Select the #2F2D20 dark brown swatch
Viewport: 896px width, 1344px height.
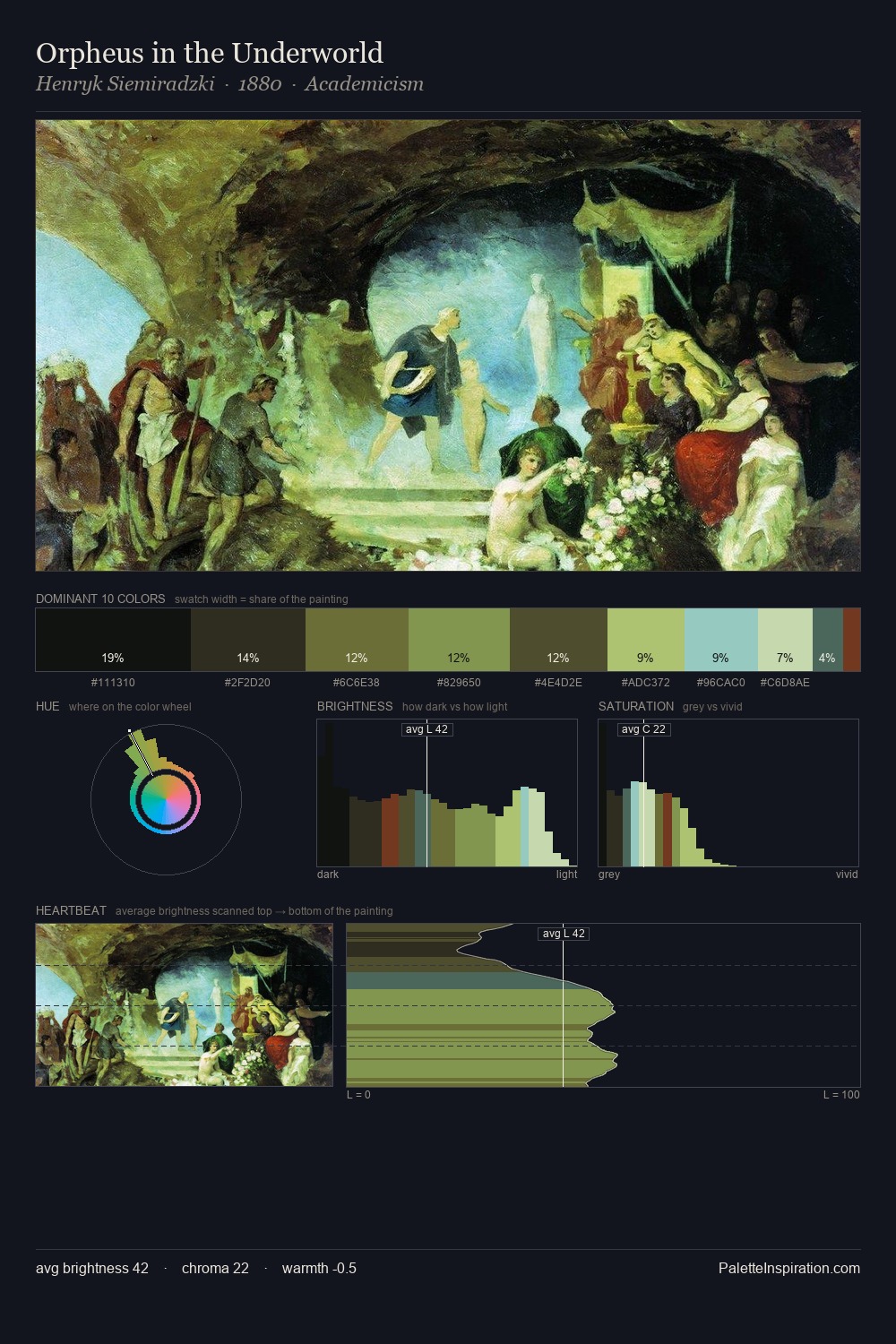(248, 640)
